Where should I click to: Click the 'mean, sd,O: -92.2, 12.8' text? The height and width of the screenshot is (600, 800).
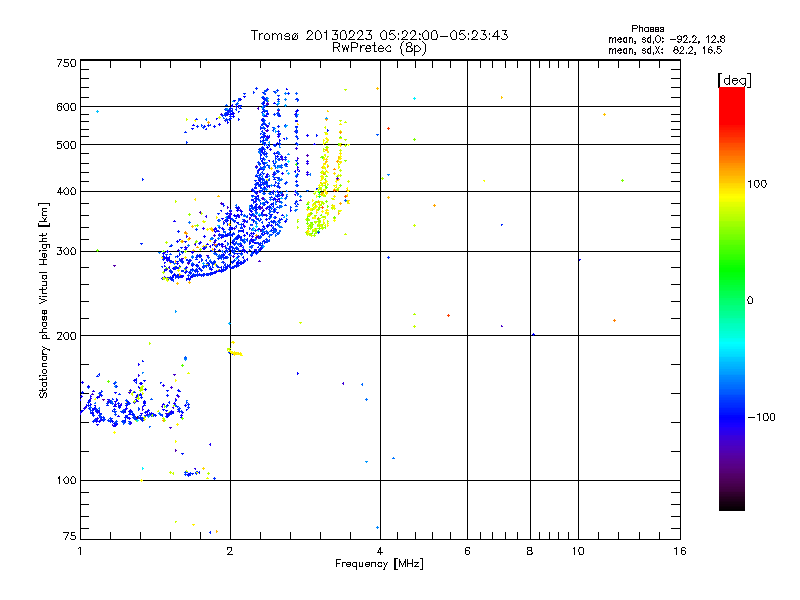pyautogui.click(x=666, y=39)
